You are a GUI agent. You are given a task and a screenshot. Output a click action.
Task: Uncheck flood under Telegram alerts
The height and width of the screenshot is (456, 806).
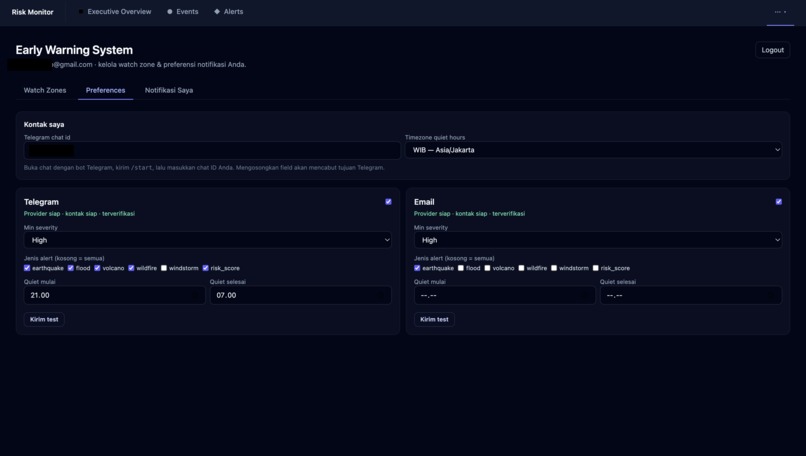tap(70, 268)
